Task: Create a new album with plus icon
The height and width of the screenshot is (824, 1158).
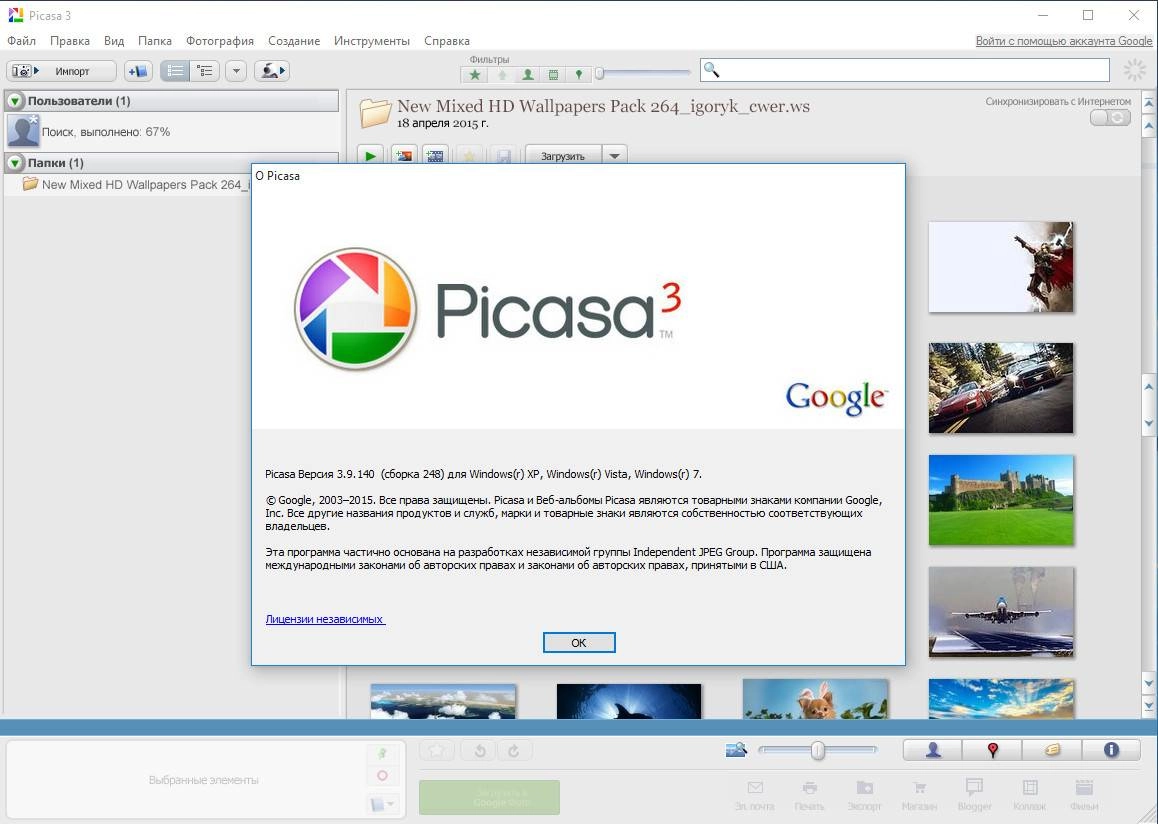Action: (x=138, y=71)
